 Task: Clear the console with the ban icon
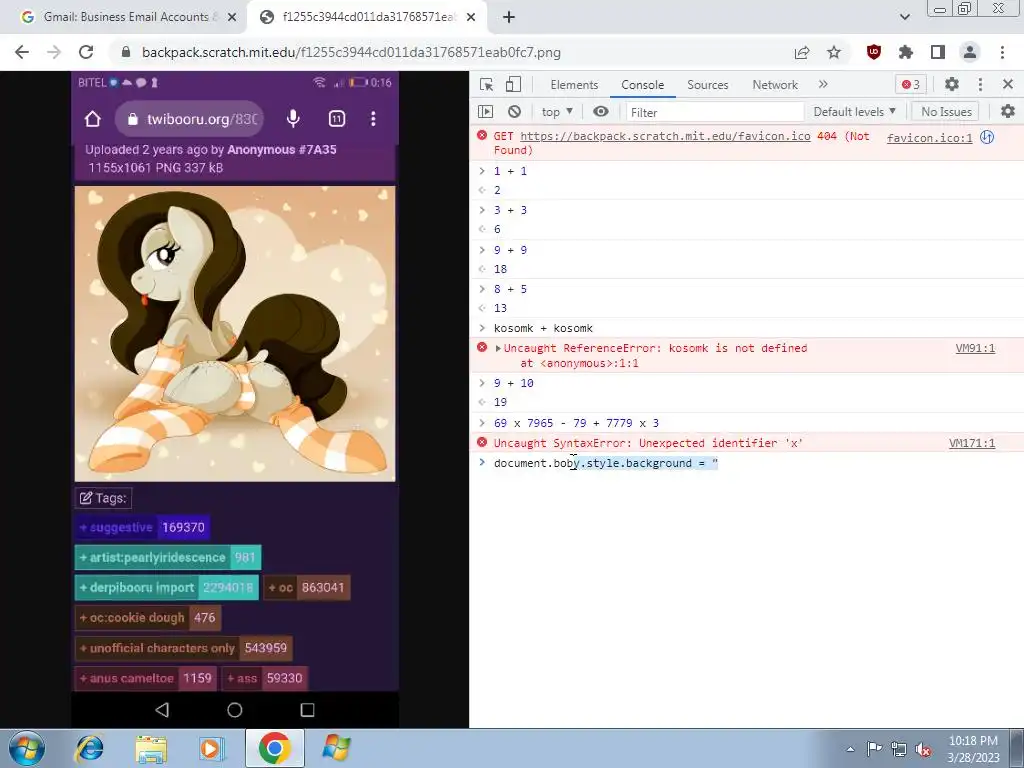pos(515,112)
